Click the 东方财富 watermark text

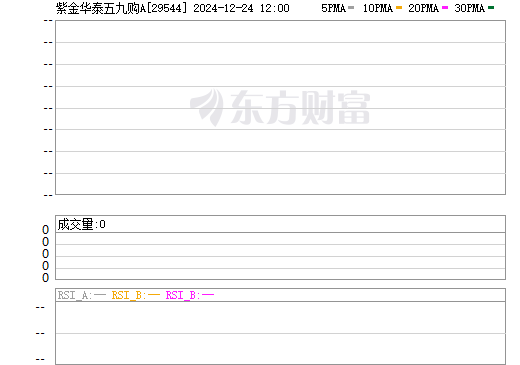pos(300,107)
